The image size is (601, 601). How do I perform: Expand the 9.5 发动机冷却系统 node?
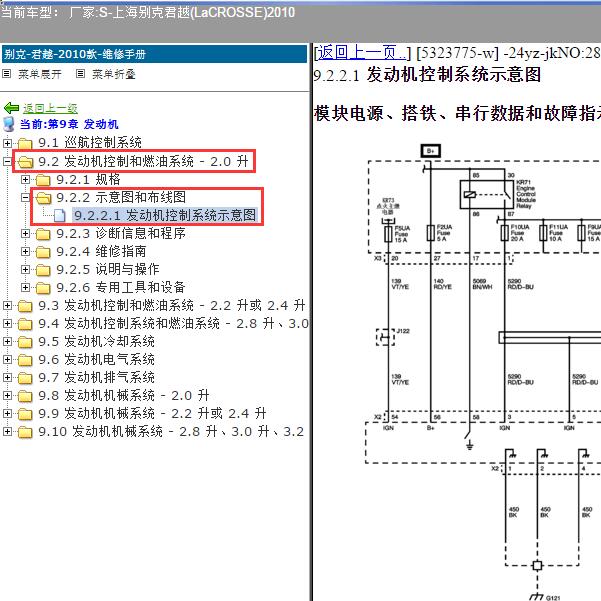(7, 342)
